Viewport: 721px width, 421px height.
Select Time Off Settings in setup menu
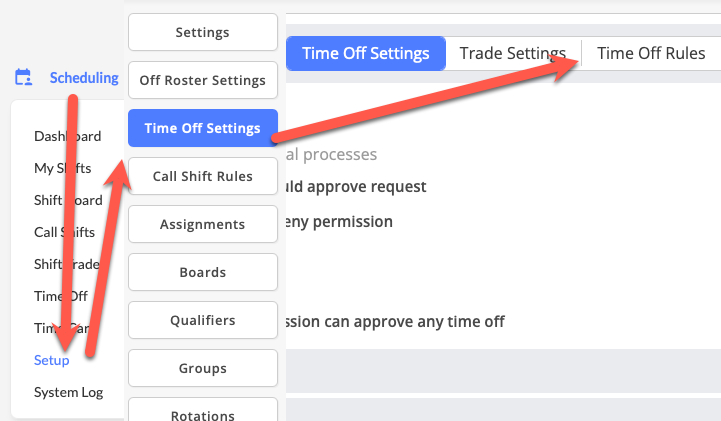tap(202, 128)
